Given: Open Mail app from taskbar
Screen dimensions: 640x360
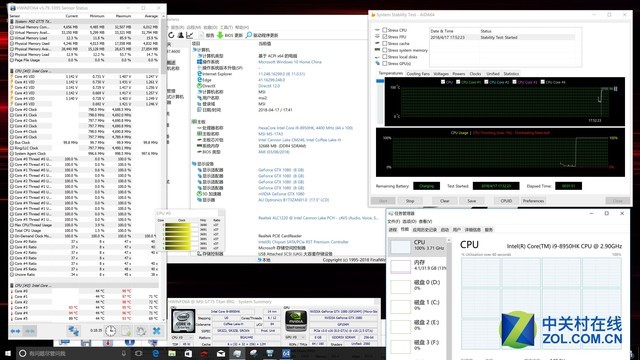Looking at the screenshot, I should [221, 353].
